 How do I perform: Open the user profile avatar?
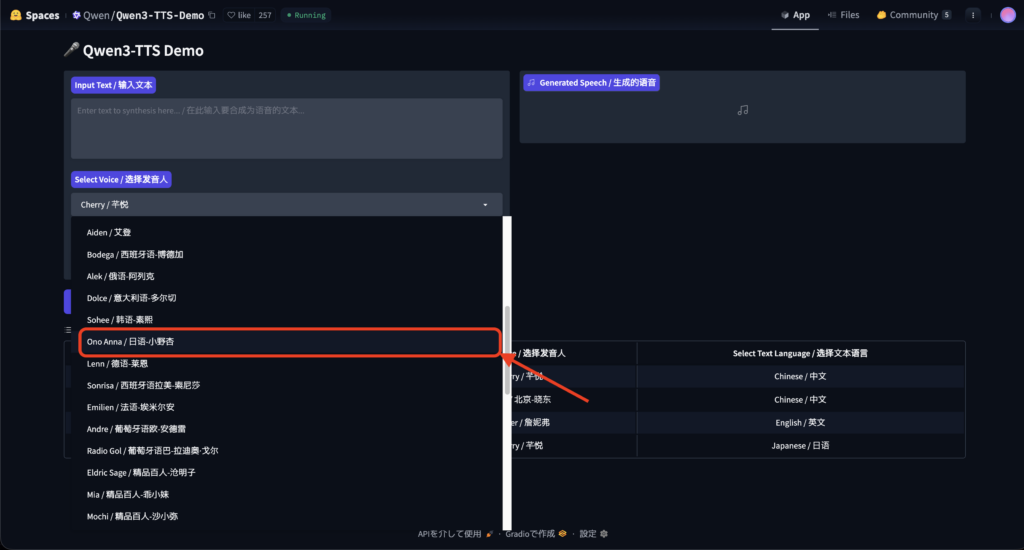[1007, 15]
